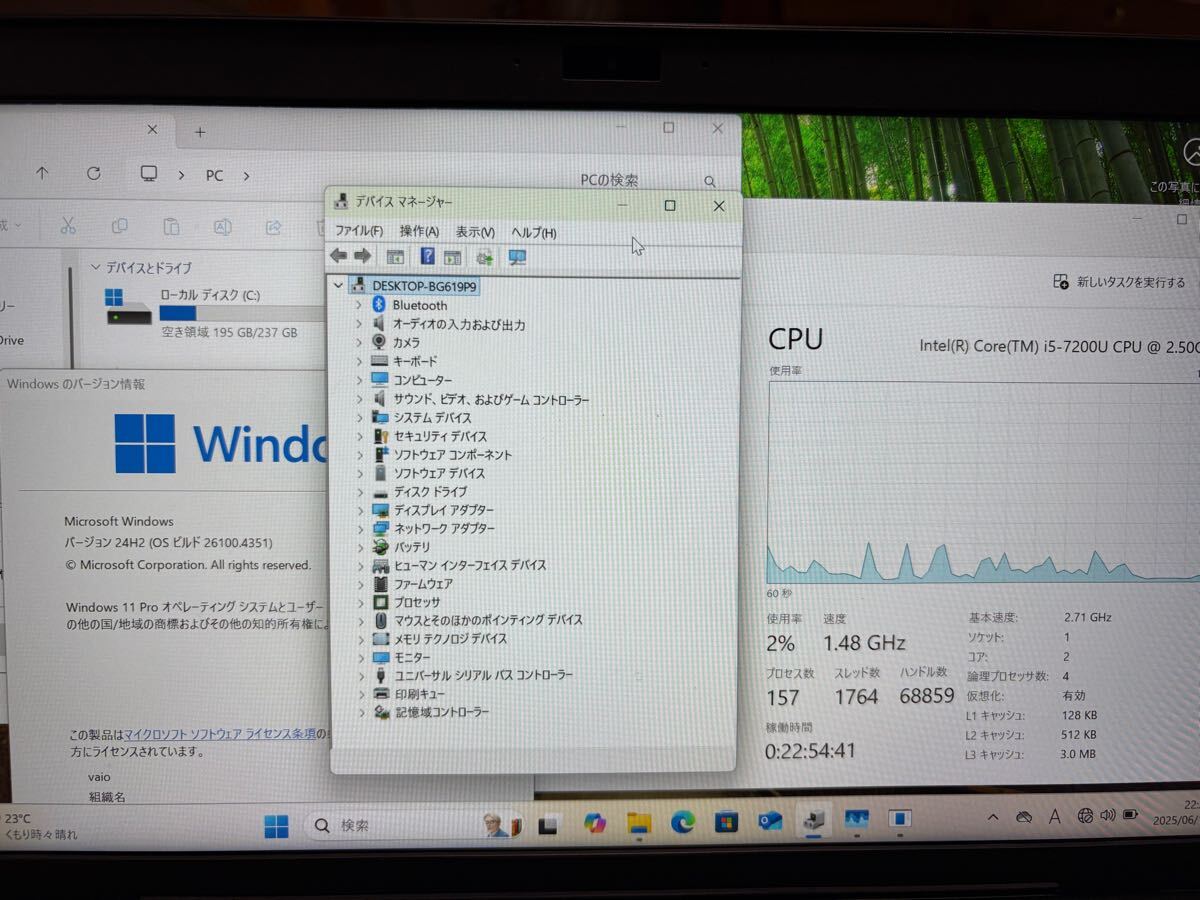Click the Up arrow in Explorer navigation
This screenshot has width=1200, height=900.
[x=42, y=173]
